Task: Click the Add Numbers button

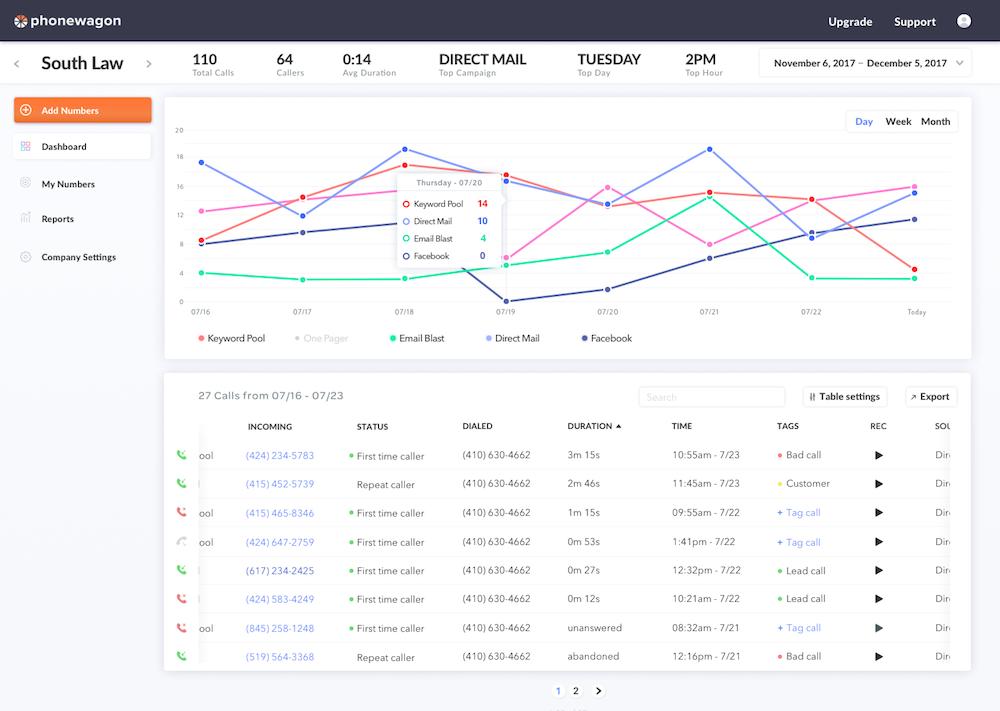Action: [x=82, y=110]
